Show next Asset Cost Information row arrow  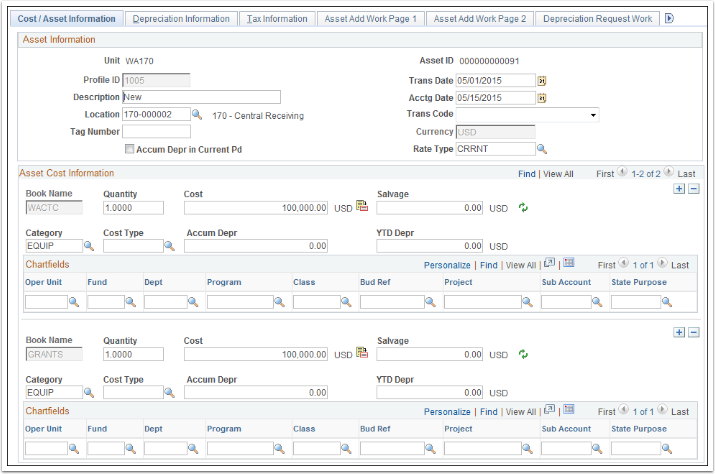668,172
